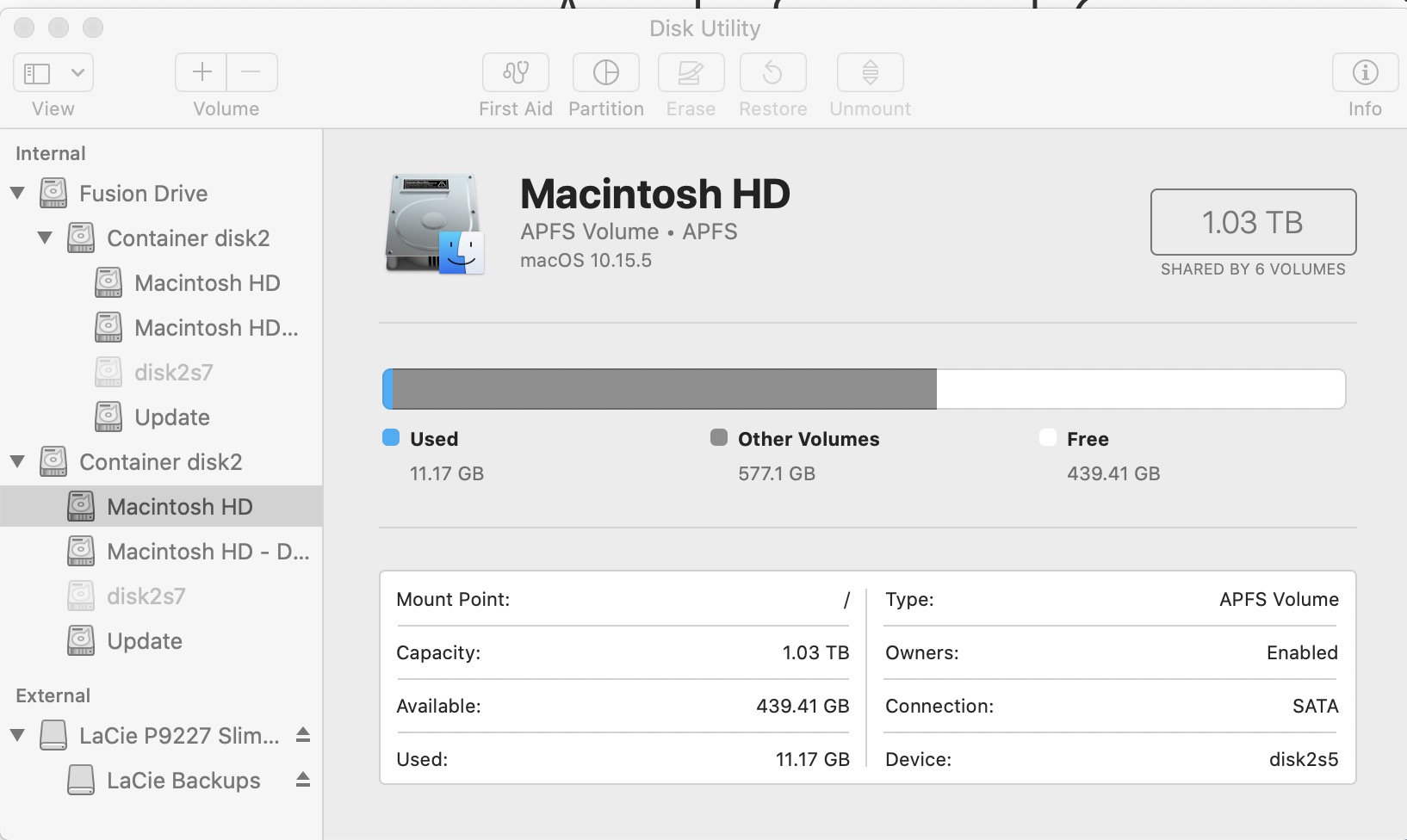Click the 11.17 GB value under Used legend
The image size is (1407, 840).
[x=447, y=473]
